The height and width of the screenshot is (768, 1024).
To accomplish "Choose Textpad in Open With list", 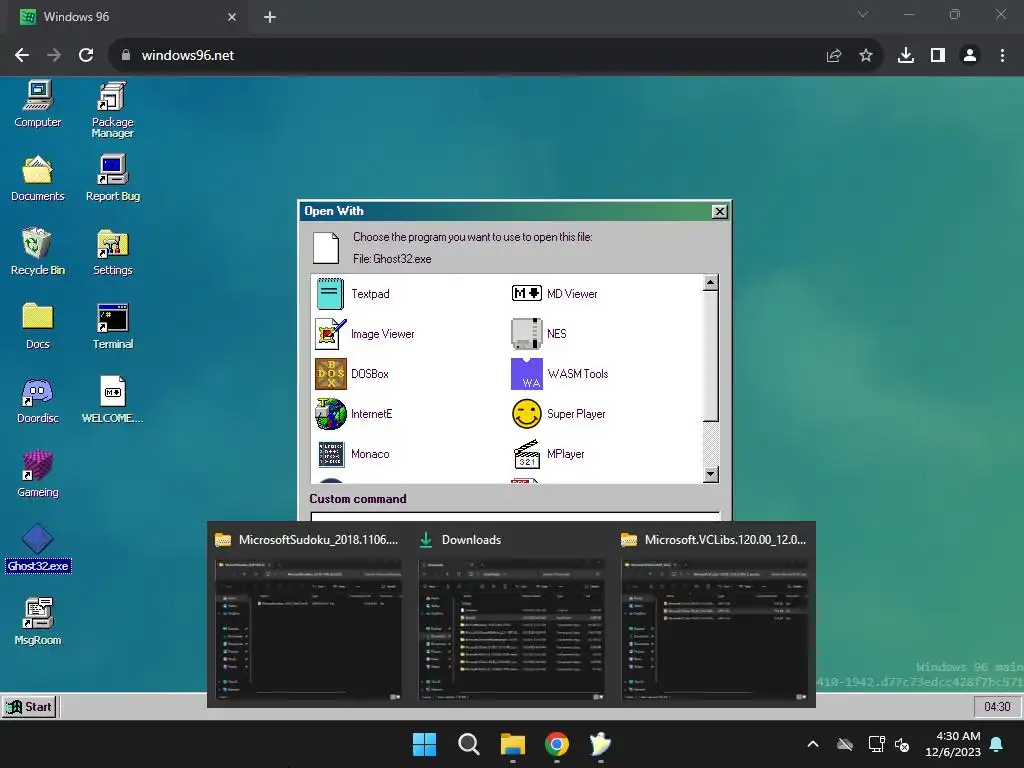I will pyautogui.click(x=354, y=294).
